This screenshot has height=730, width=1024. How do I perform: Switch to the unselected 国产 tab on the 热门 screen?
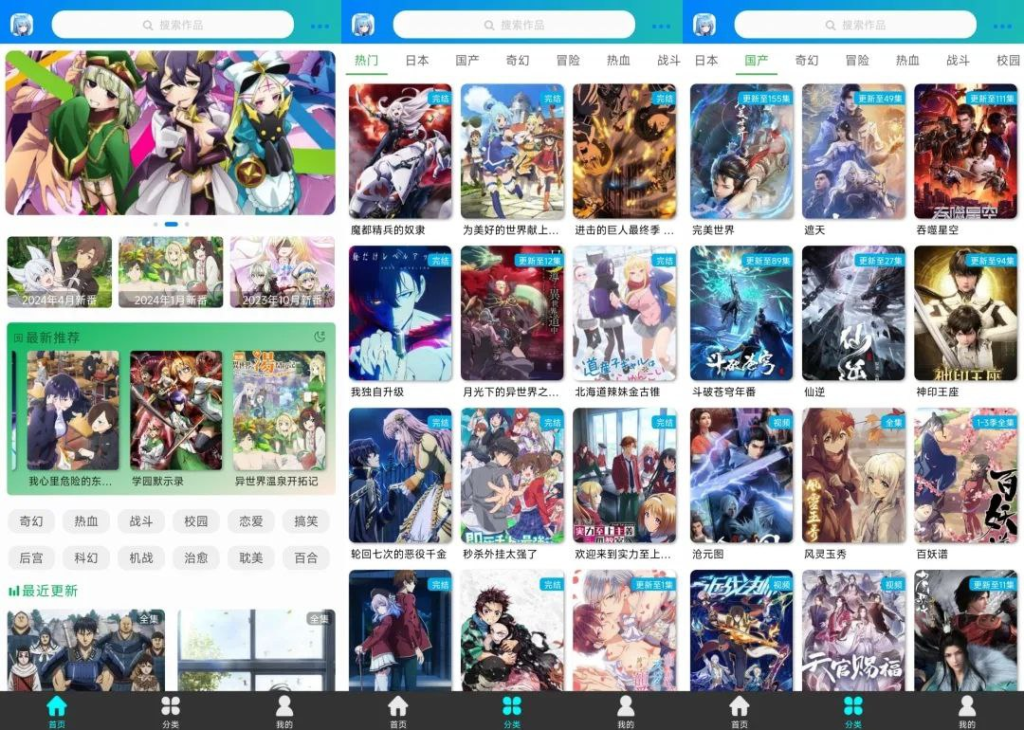pyautogui.click(x=467, y=61)
